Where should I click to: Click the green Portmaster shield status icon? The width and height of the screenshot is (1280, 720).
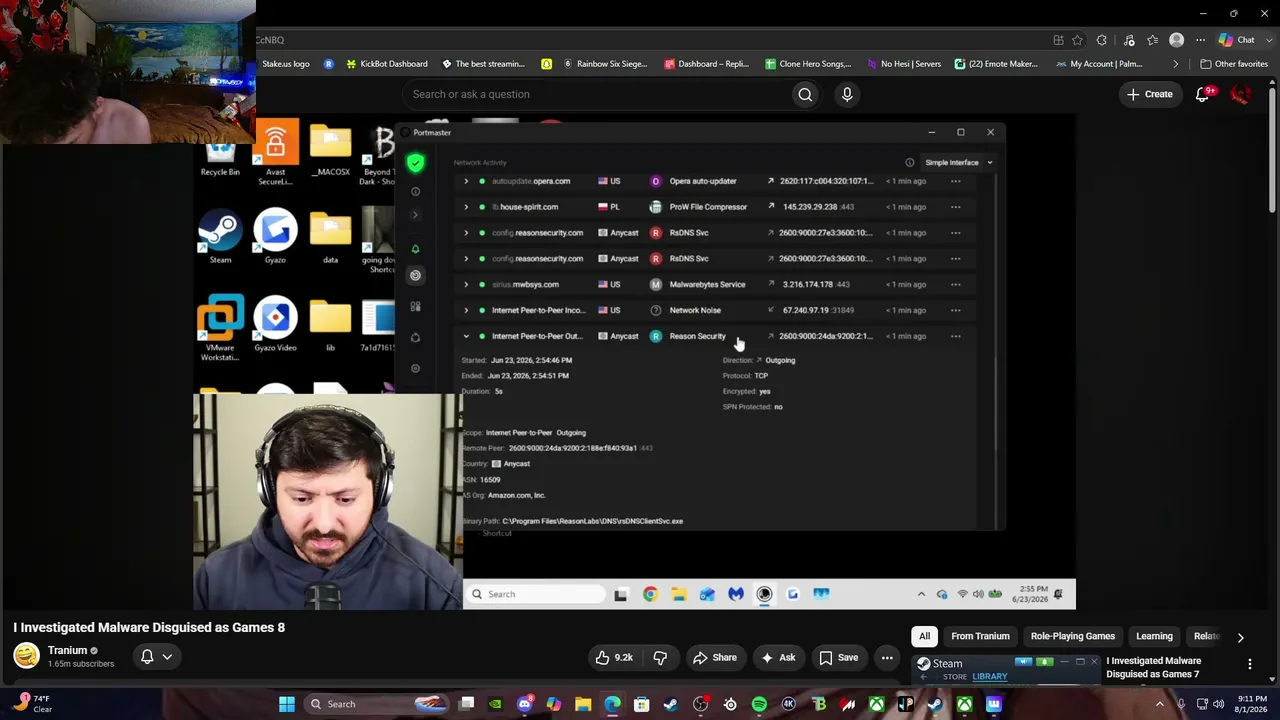[x=415, y=163]
